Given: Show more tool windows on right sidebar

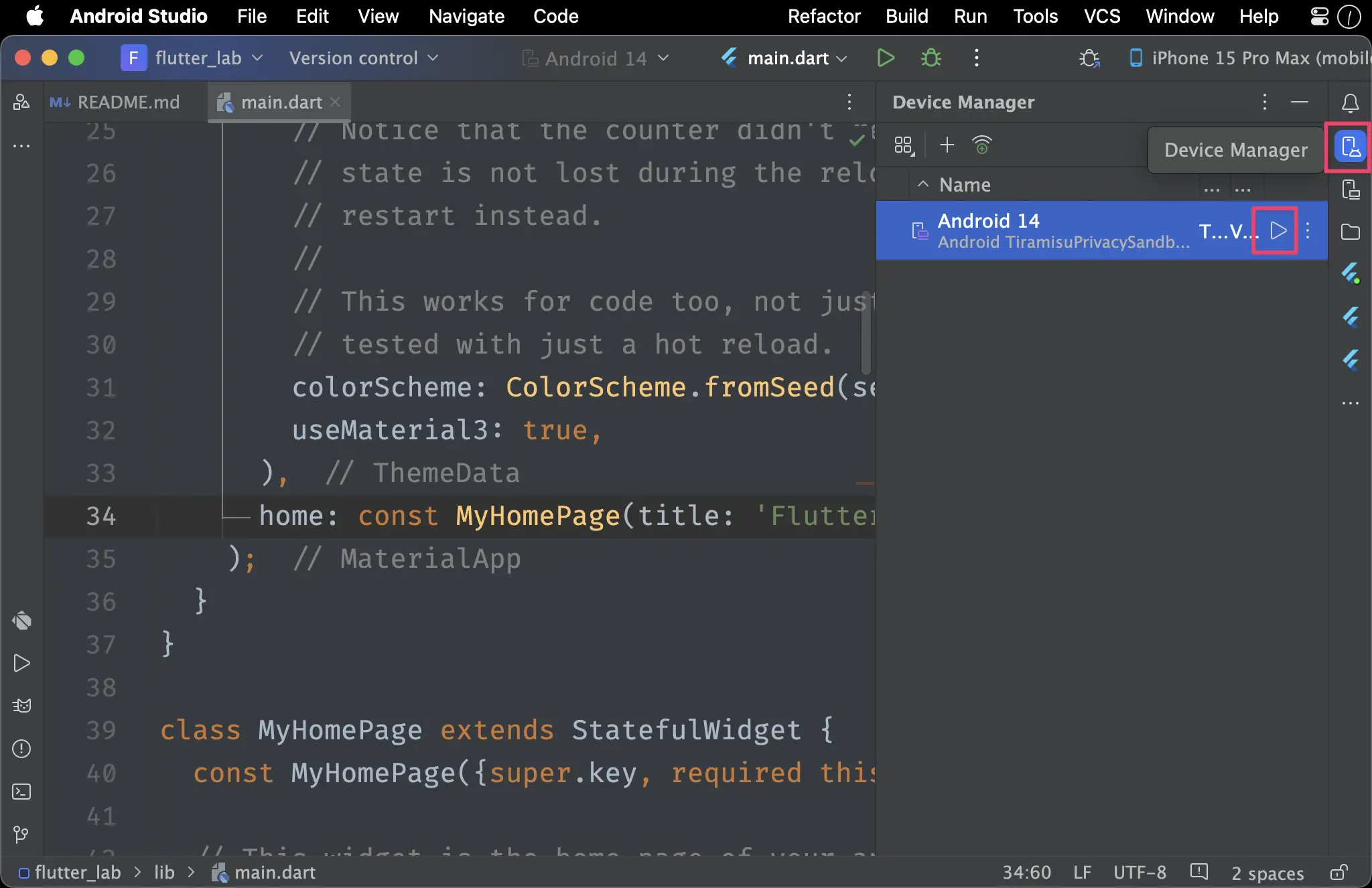Looking at the screenshot, I should click(x=1350, y=403).
